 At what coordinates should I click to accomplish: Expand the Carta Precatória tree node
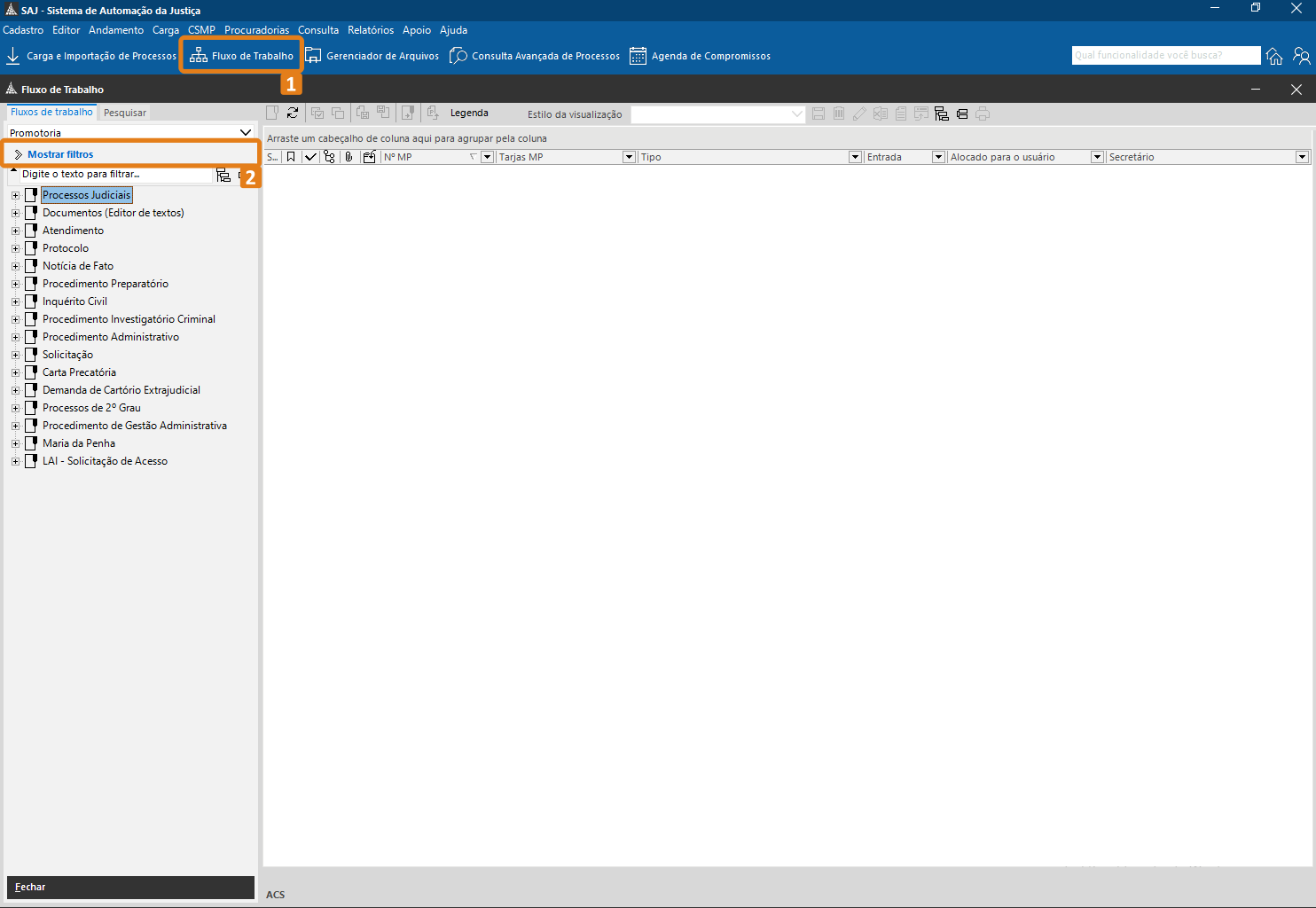coord(15,372)
